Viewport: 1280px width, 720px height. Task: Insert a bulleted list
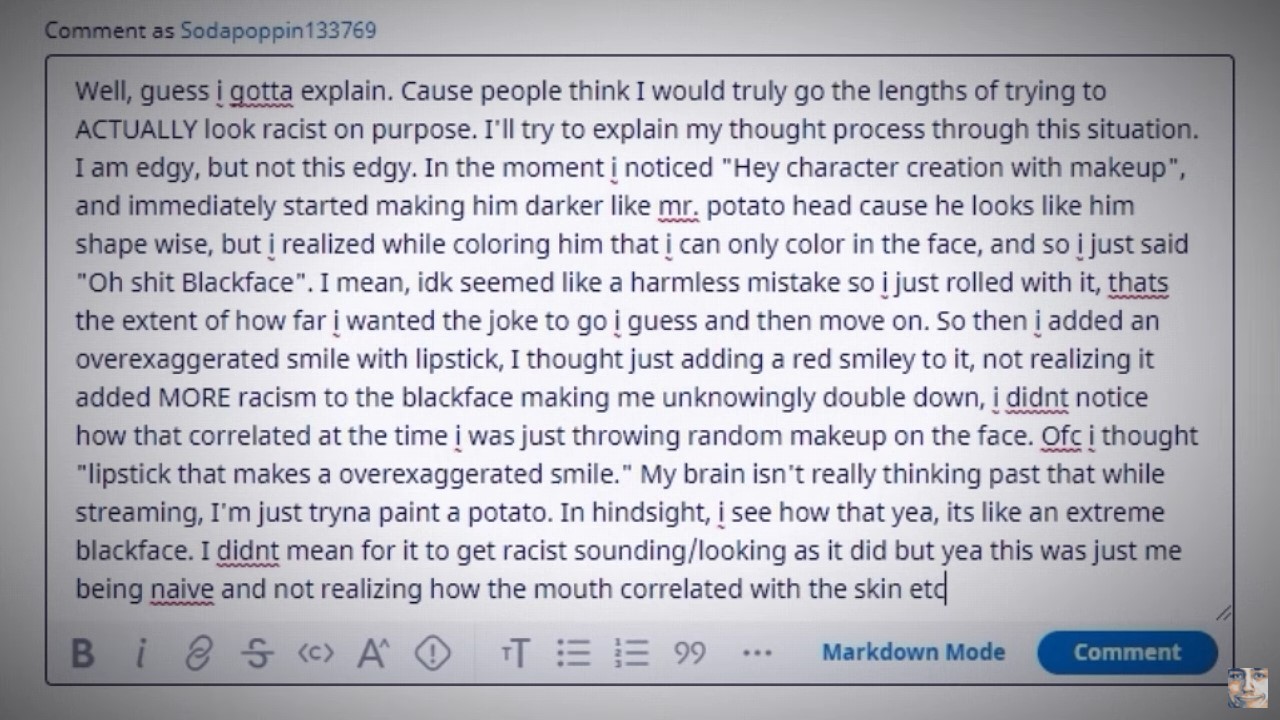[574, 654]
